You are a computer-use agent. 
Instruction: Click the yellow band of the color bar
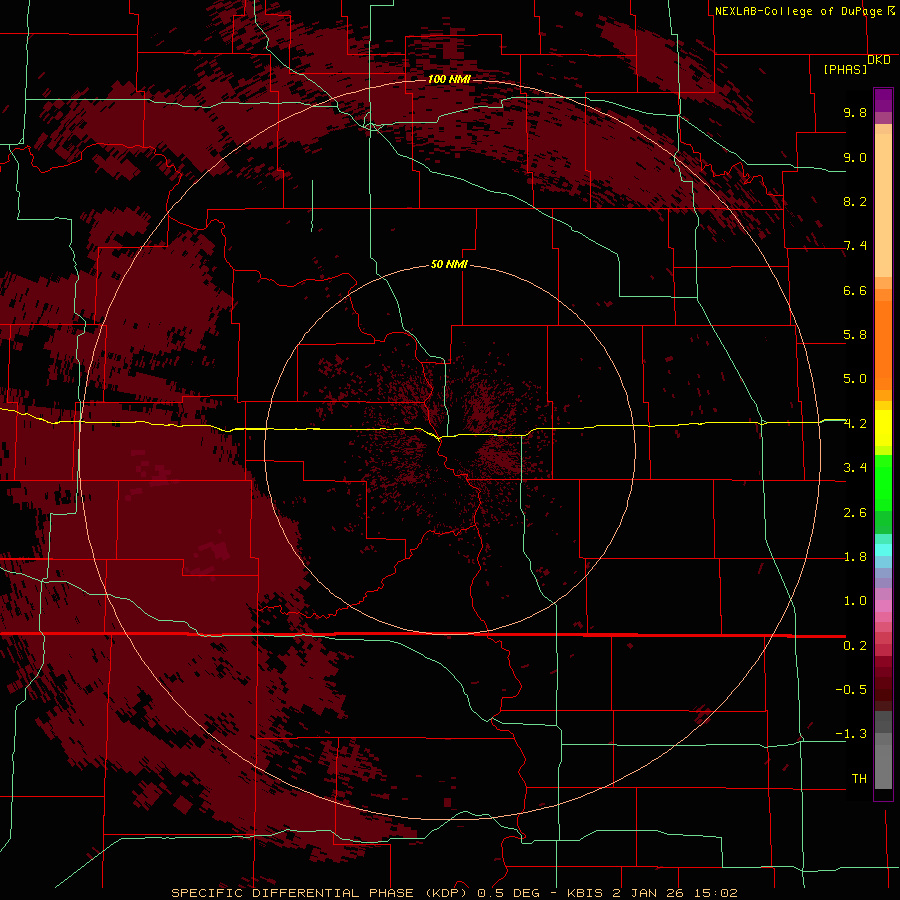[883, 428]
